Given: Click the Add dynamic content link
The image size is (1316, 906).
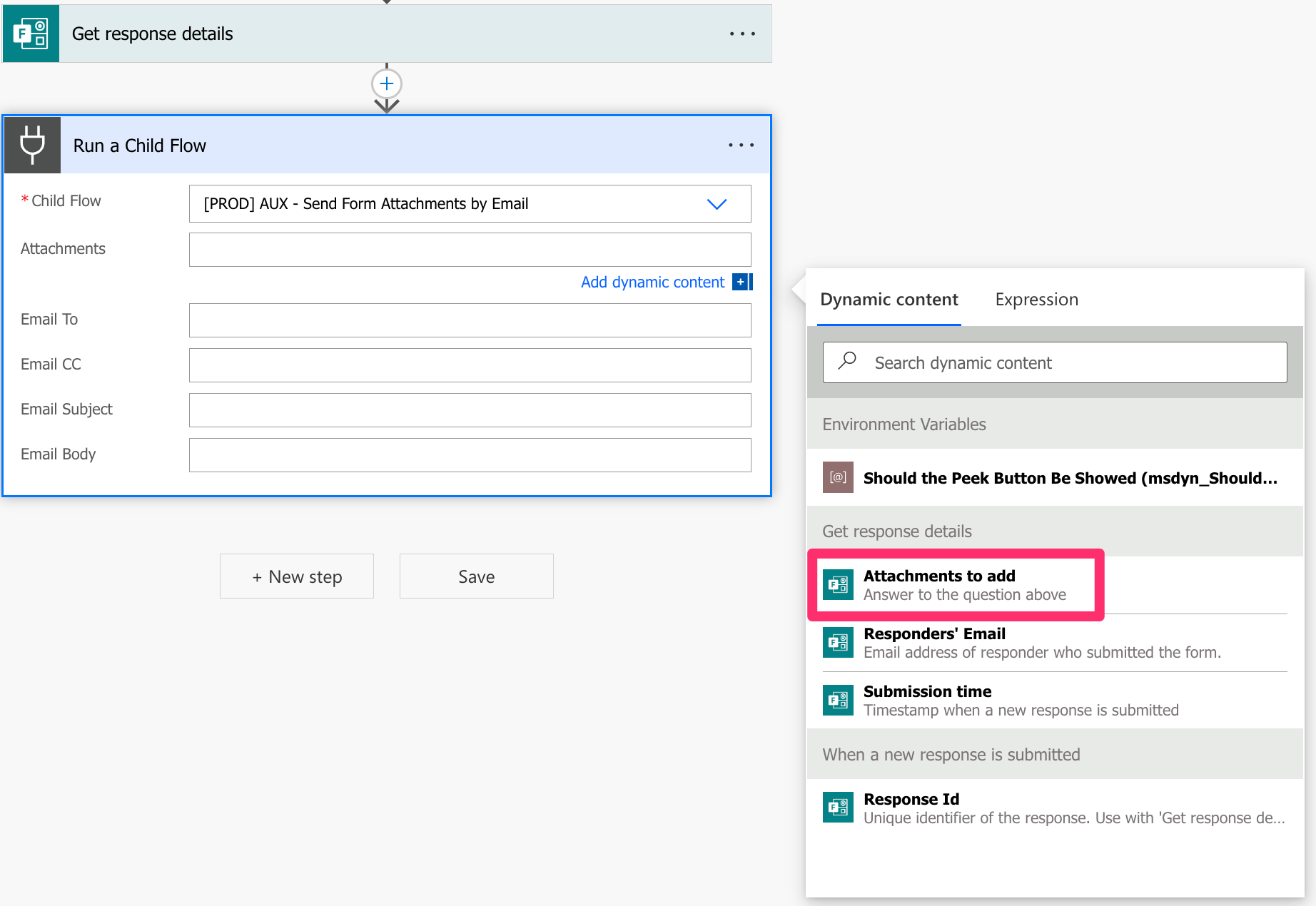Looking at the screenshot, I should point(652,282).
